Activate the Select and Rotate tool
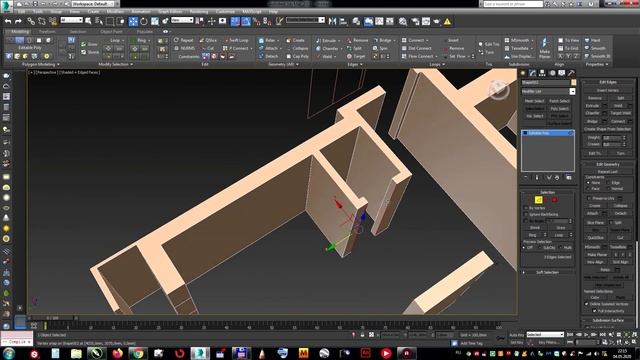The height and width of the screenshot is (360, 640). pyautogui.click(x=144, y=21)
